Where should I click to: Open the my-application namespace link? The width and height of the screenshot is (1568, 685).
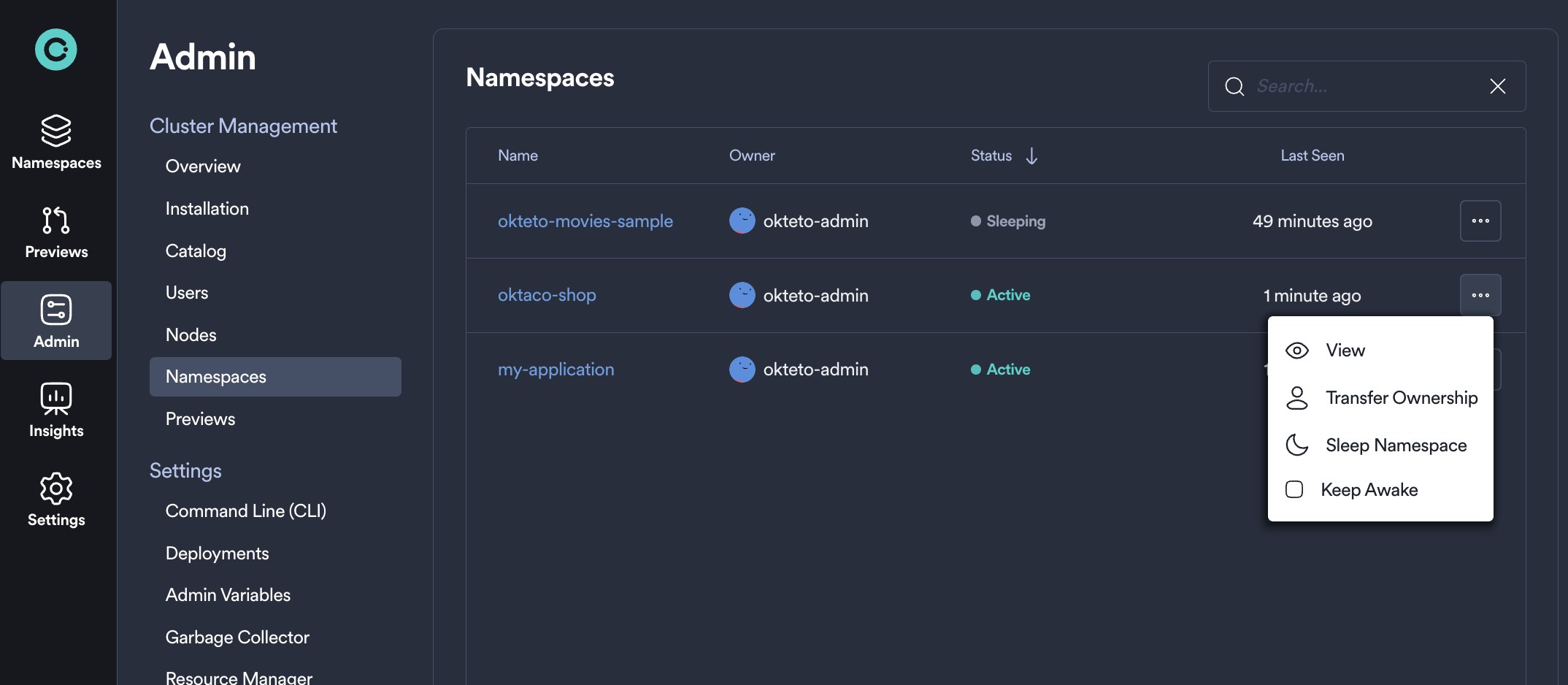(x=556, y=369)
